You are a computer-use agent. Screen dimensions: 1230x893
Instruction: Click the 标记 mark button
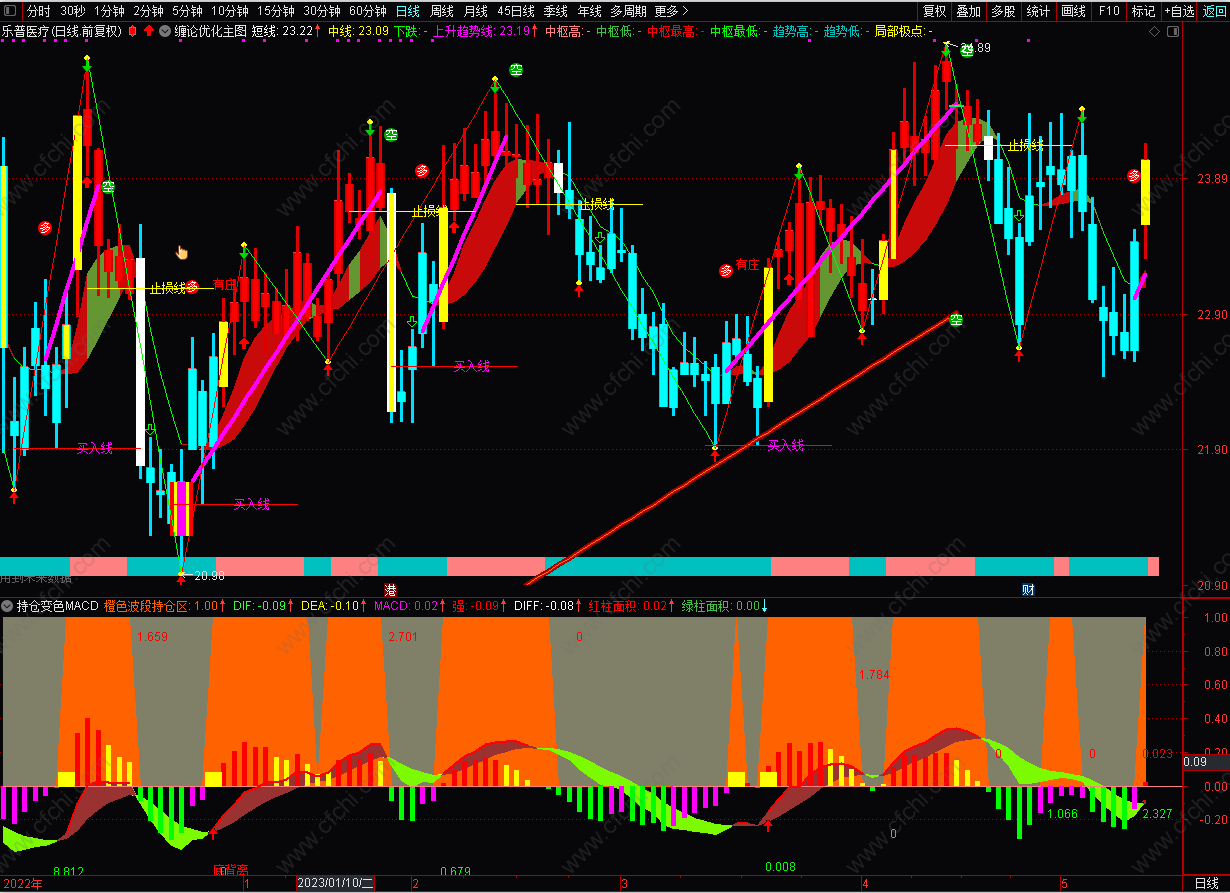pyautogui.click(x=1142, y=11)
